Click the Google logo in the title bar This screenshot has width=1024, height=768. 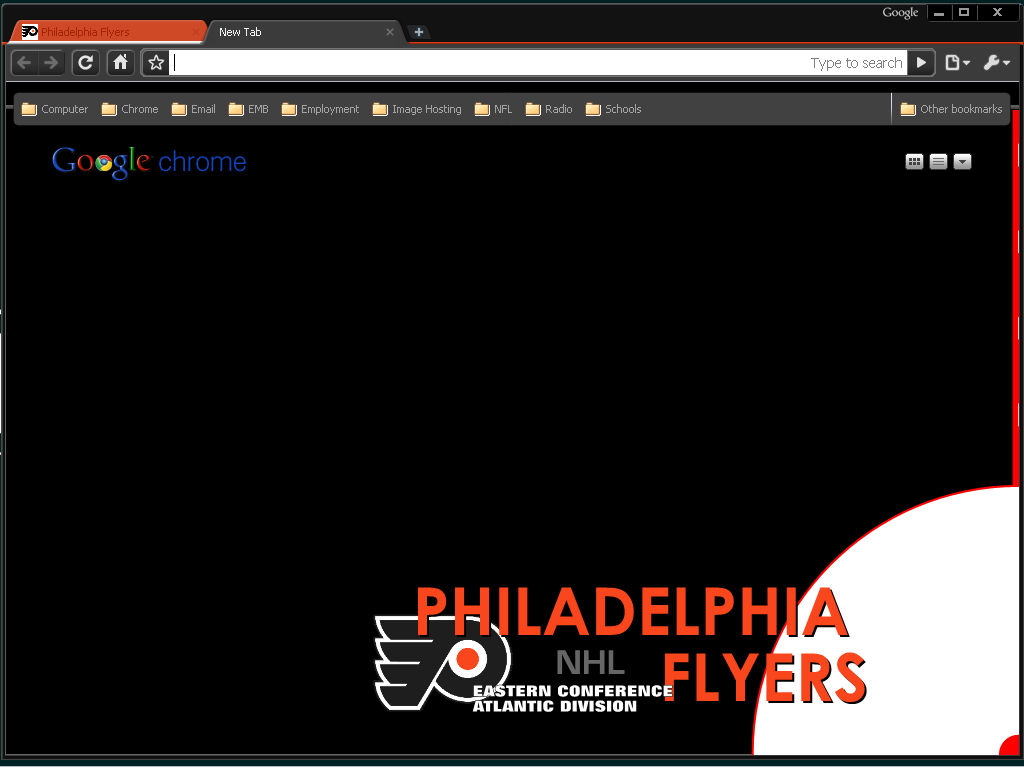(899, 12)
